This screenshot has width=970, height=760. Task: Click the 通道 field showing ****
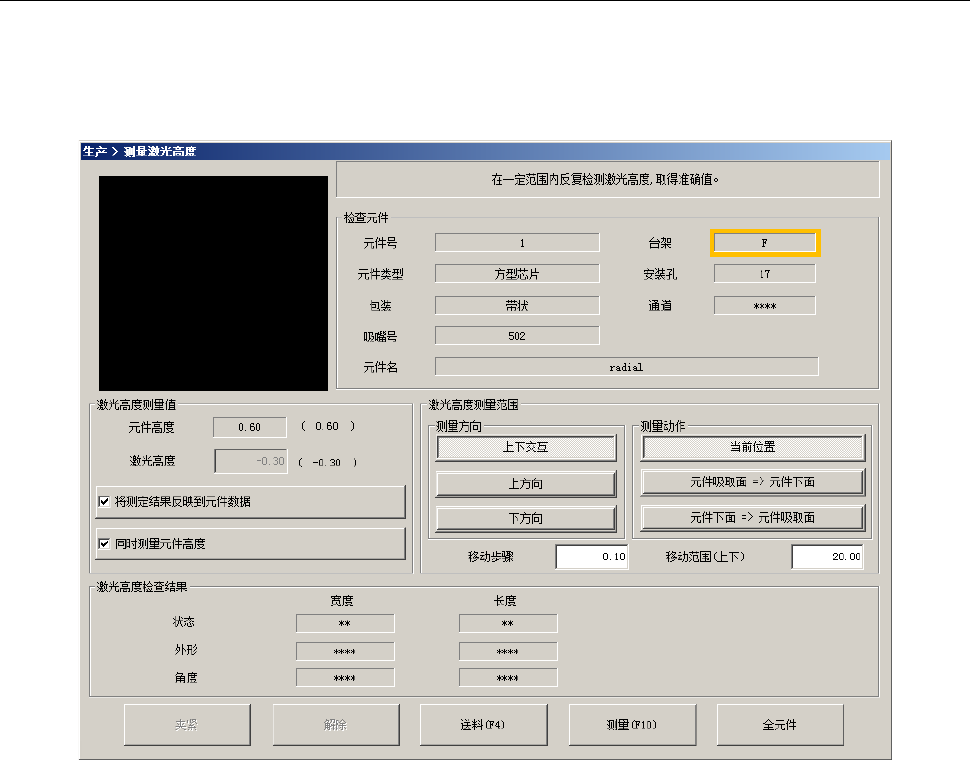click(765, 305)
